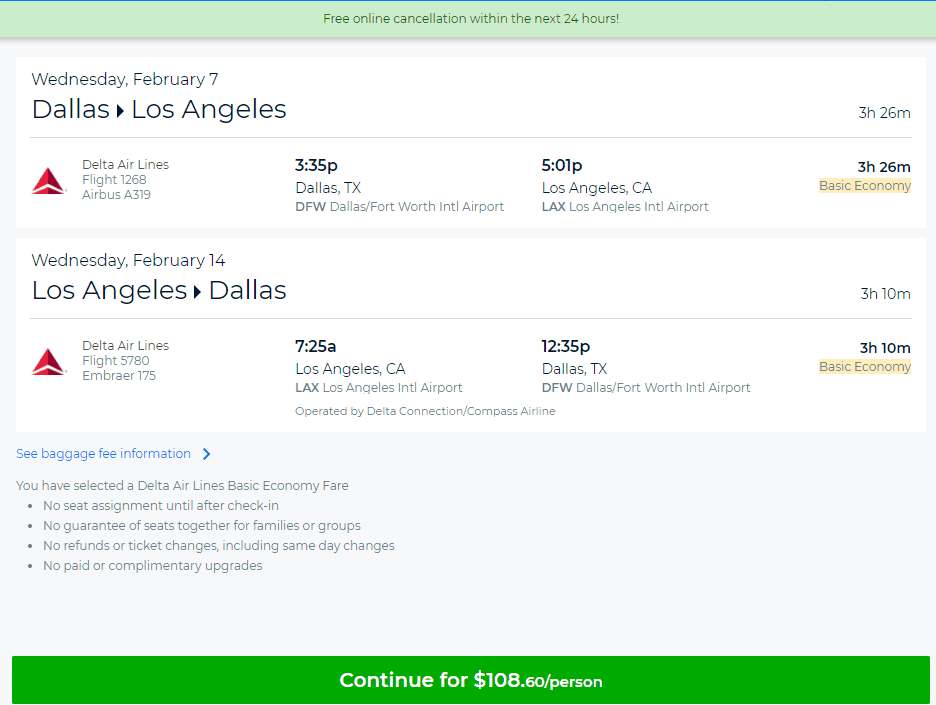Select LAX Los Angeles Intl Airport arrival text

point(625,207)
